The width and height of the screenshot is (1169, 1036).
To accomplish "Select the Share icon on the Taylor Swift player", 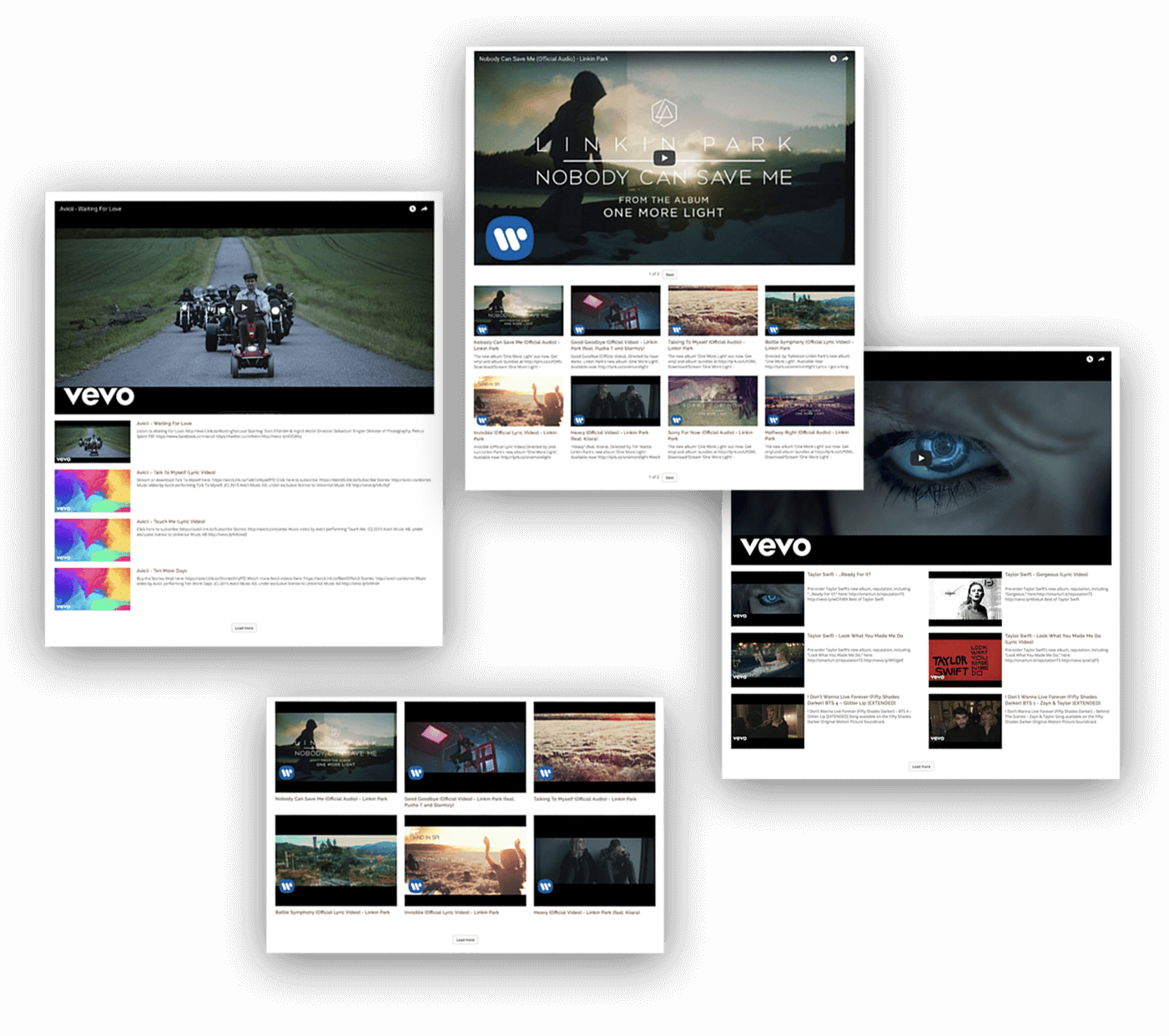I will pyautogui.click(x=1103, y=359).
